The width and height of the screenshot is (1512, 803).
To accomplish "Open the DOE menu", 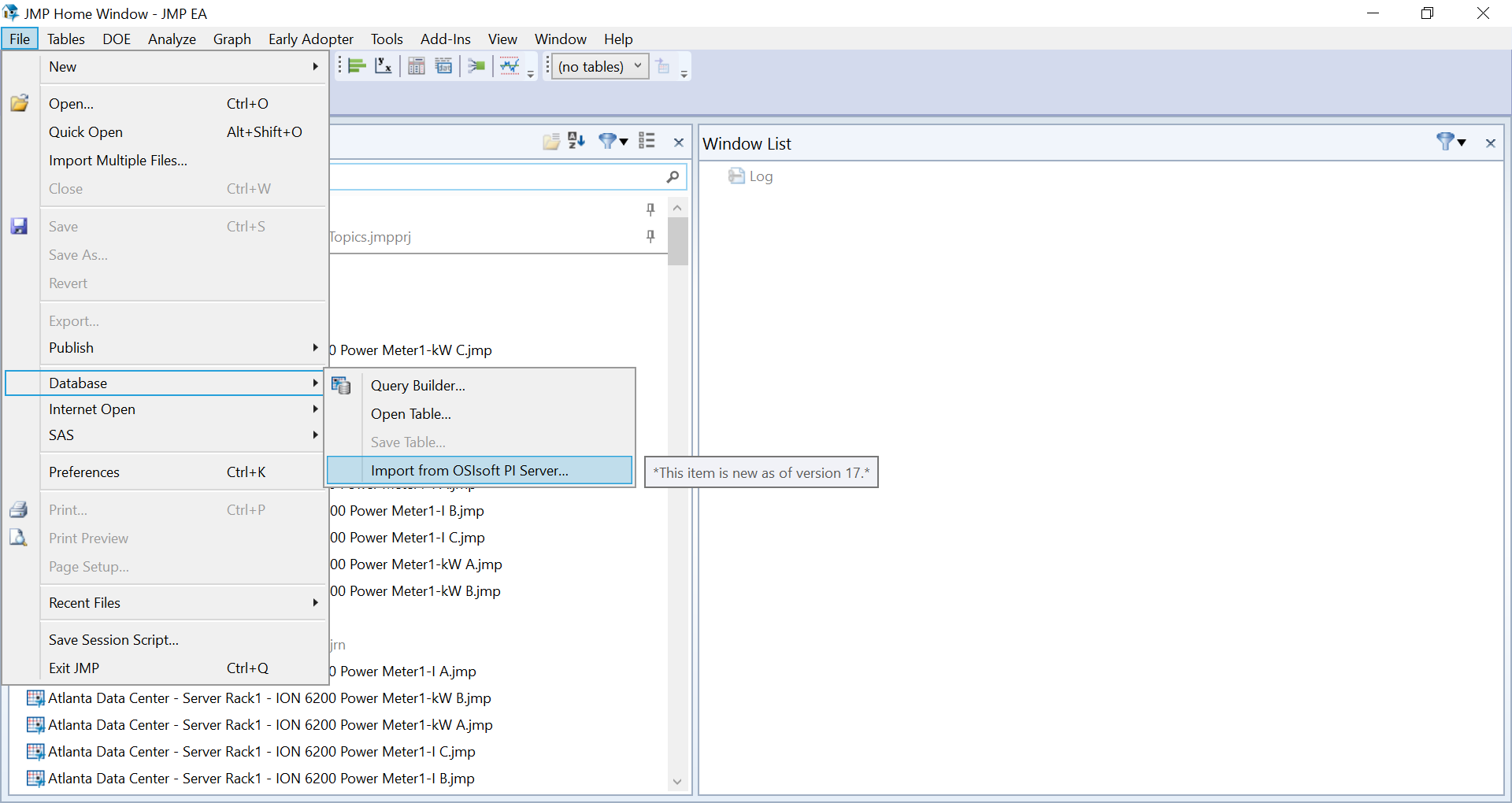I will 117,39.
